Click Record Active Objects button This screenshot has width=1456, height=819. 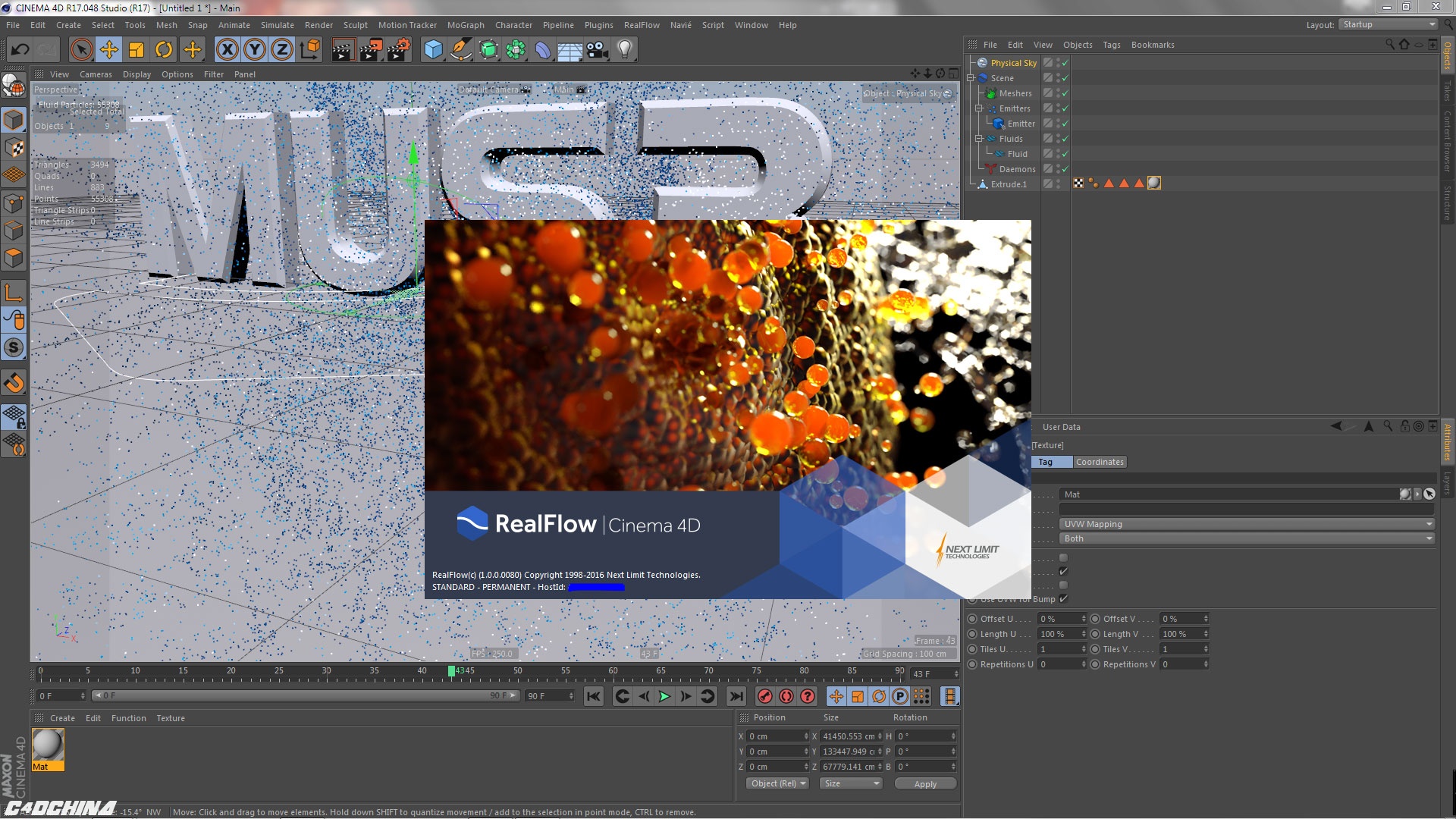(x=765, y=696)
